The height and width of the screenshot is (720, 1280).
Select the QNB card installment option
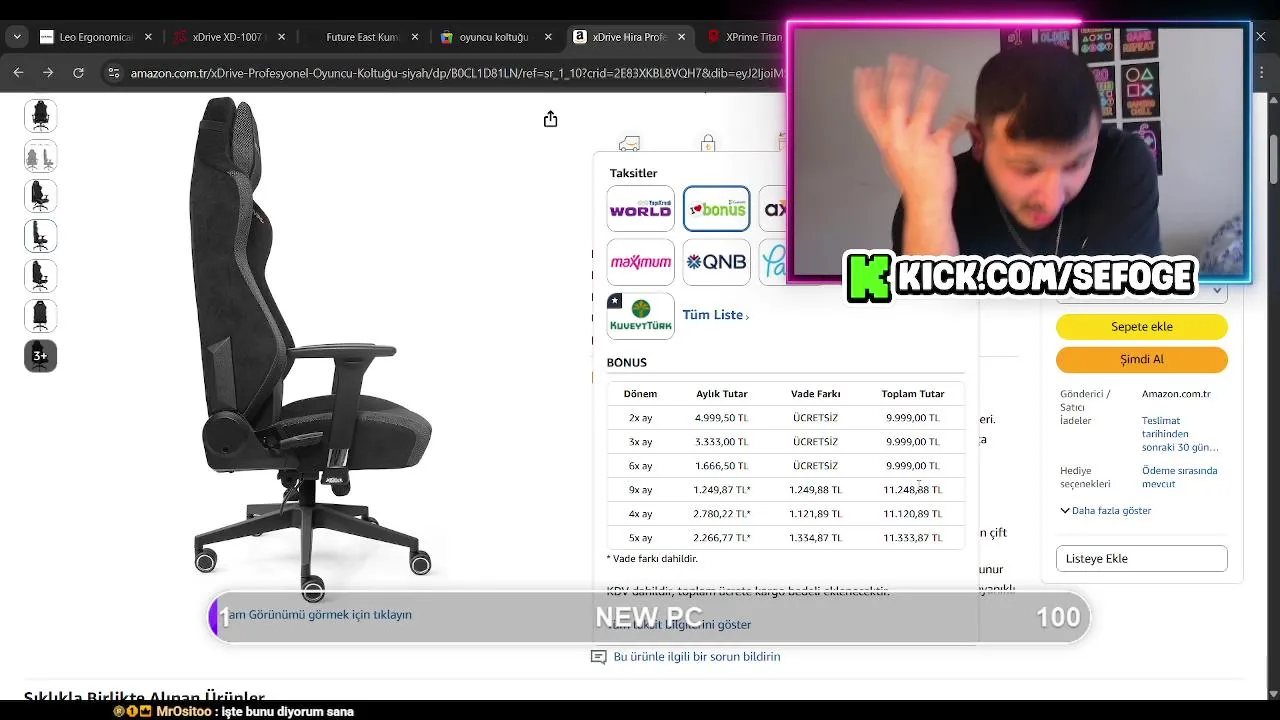[x=716, y=262]
